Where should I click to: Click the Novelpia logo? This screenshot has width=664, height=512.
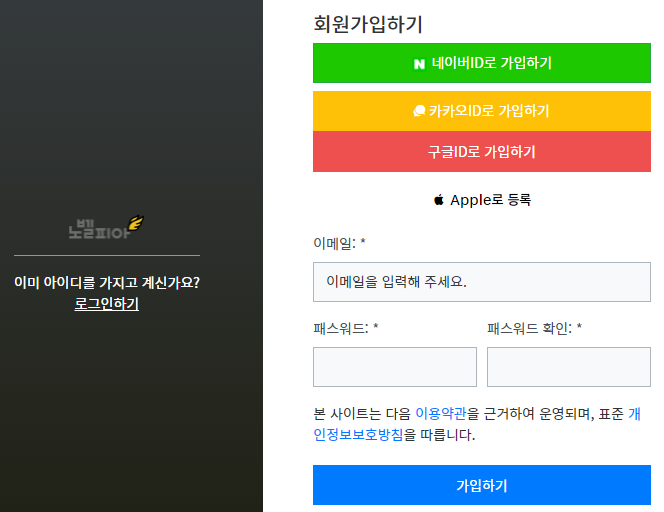click(106, 227)
